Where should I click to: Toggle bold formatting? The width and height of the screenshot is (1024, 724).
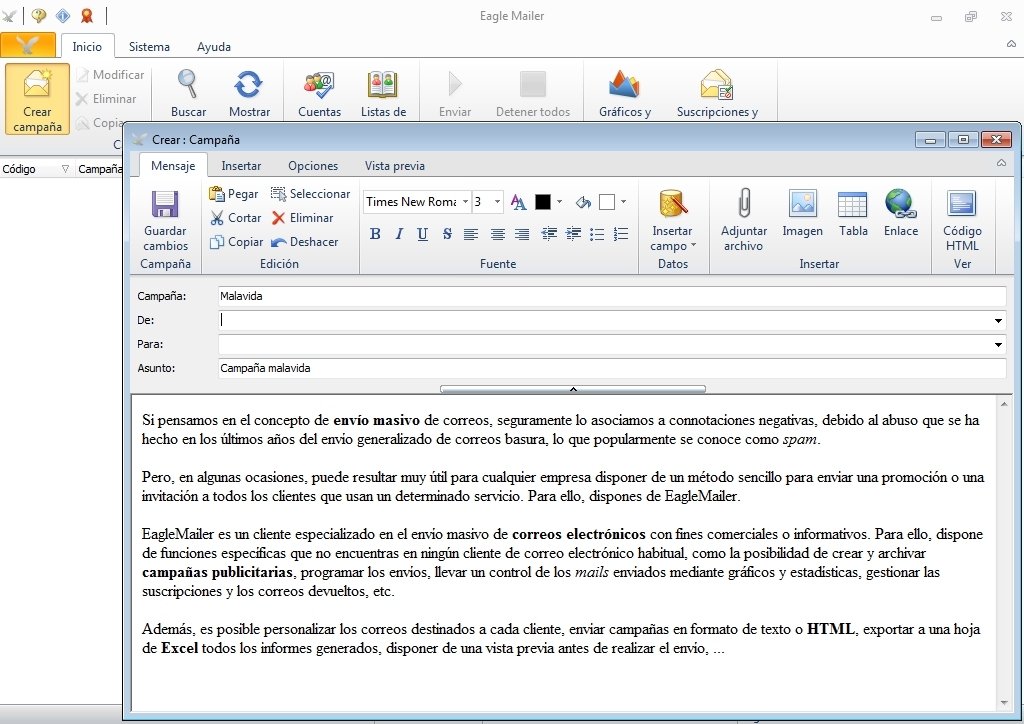375,234
